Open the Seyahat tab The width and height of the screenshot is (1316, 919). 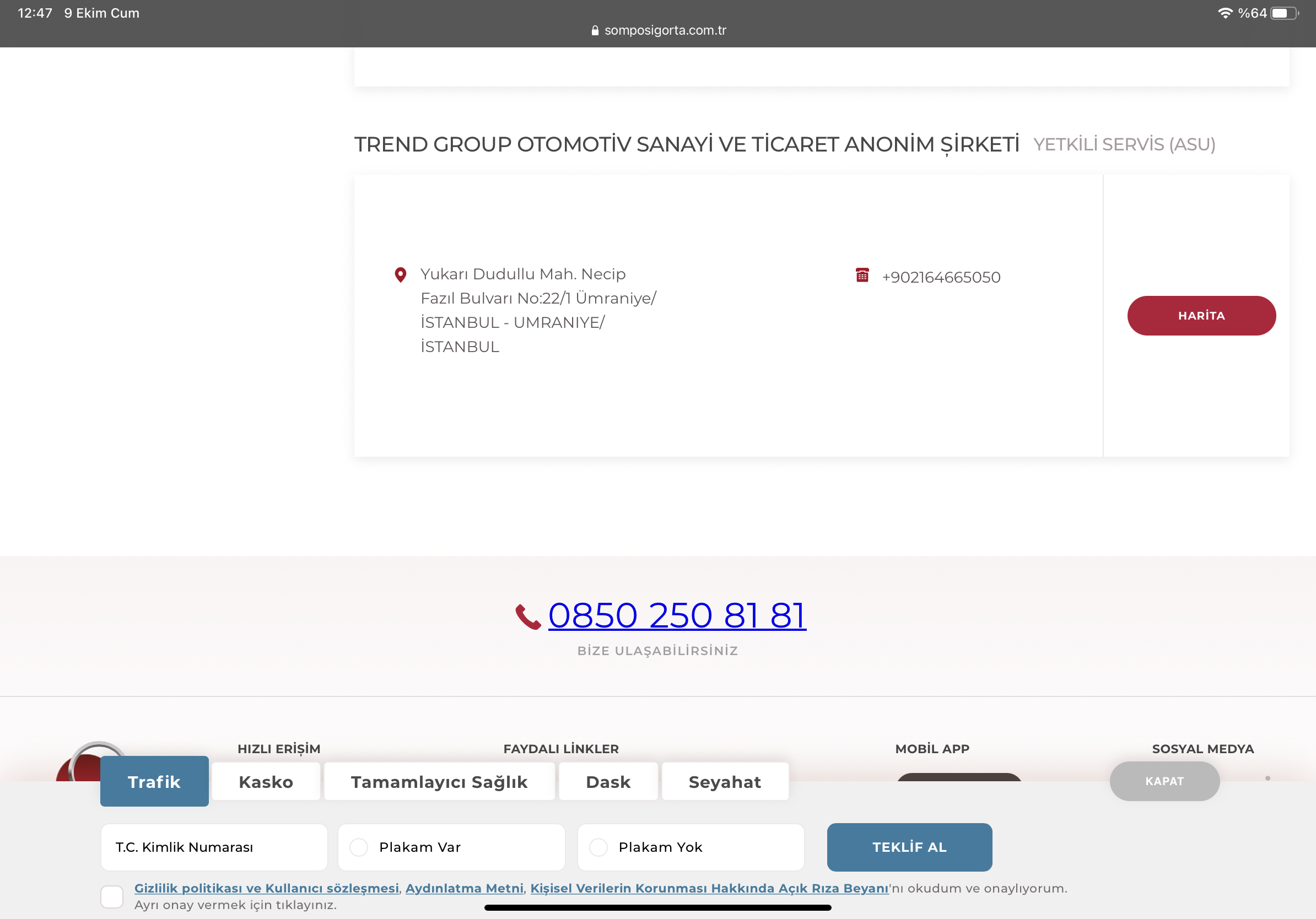[x=725, y=781]
